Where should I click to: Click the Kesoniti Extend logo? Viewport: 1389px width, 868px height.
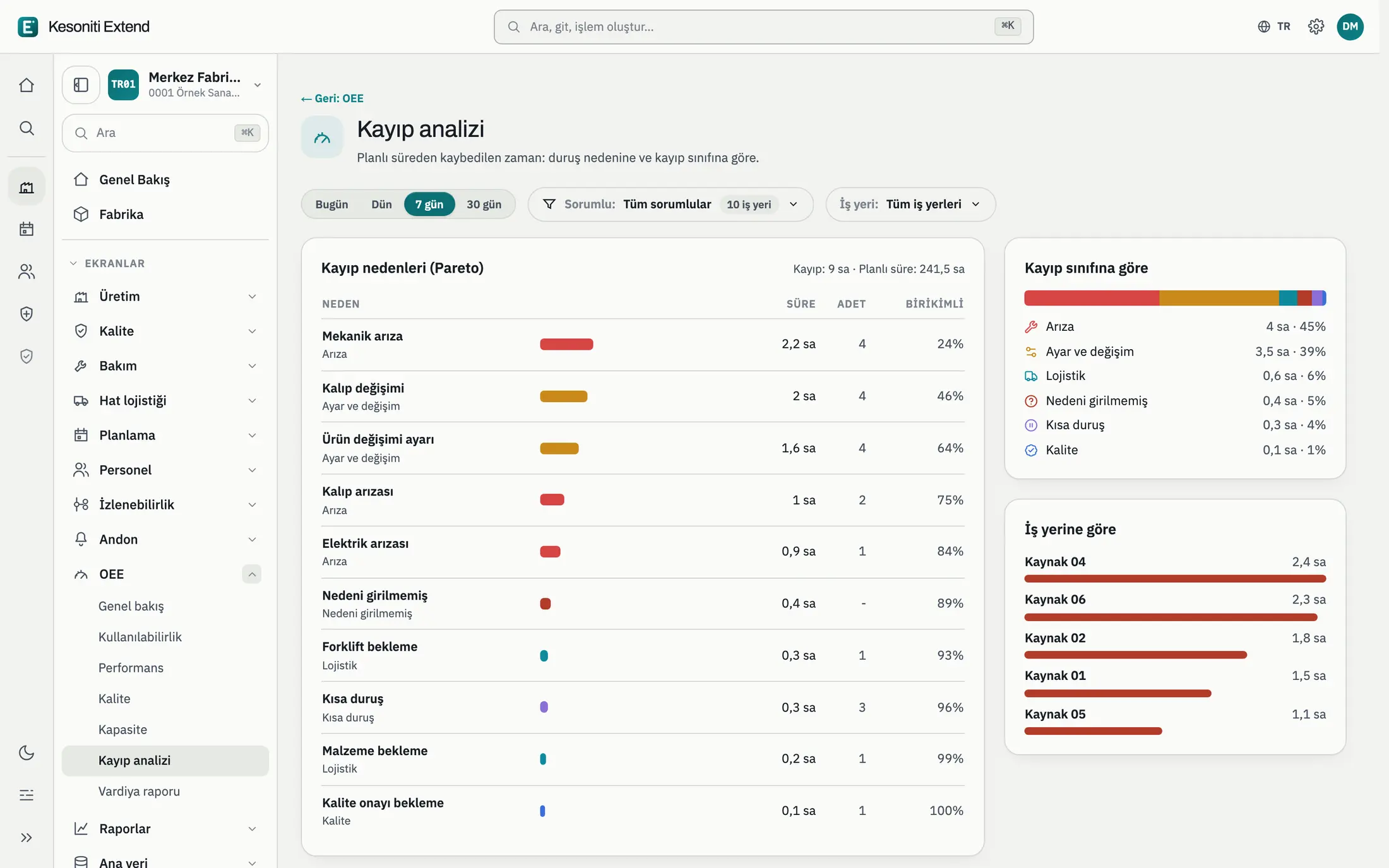[83, 27]
